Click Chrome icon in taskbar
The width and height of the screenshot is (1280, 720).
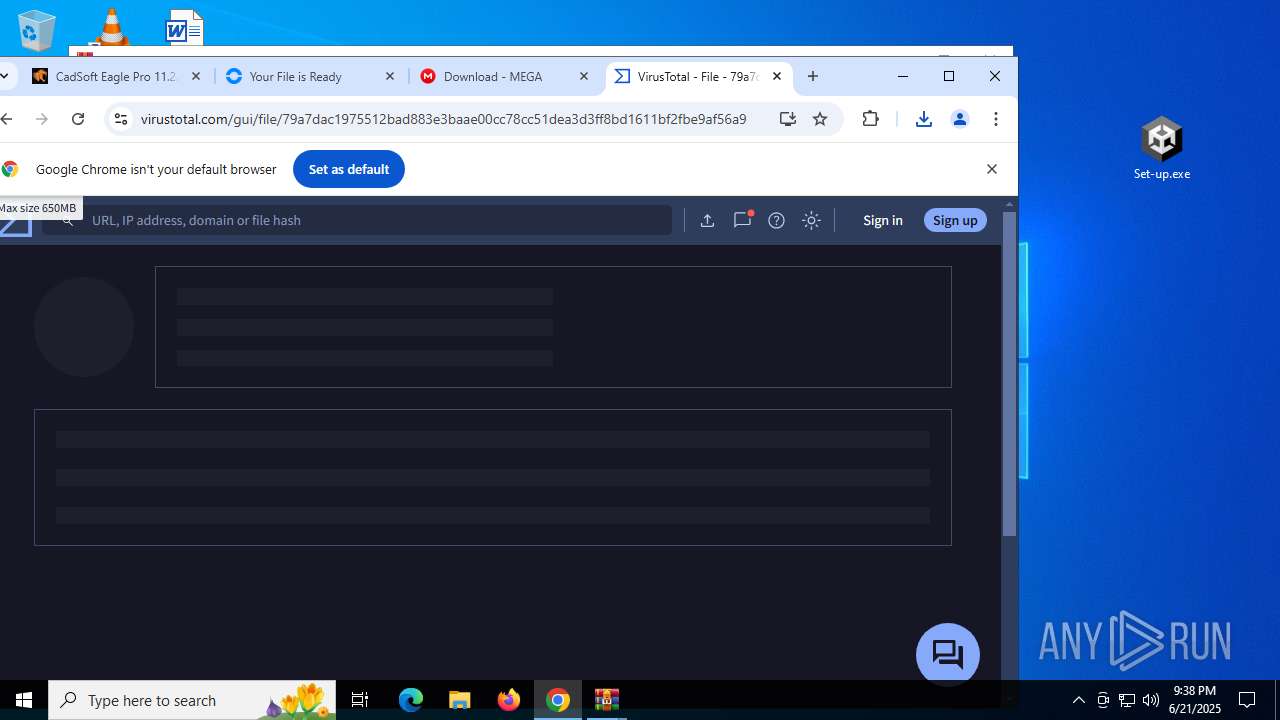coord(558,700)
